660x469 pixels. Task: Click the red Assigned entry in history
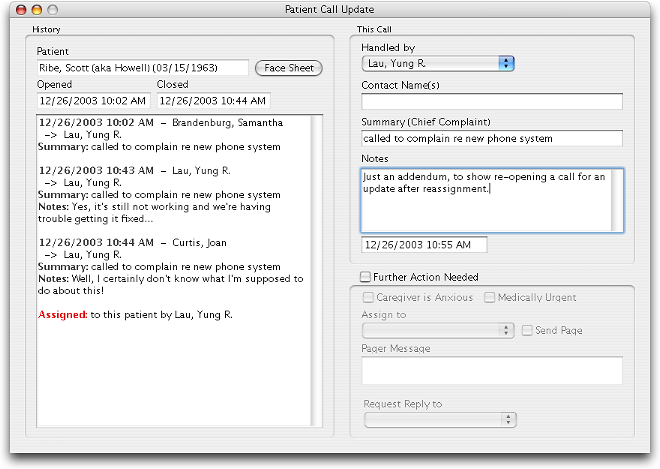[x=62, y=314]
